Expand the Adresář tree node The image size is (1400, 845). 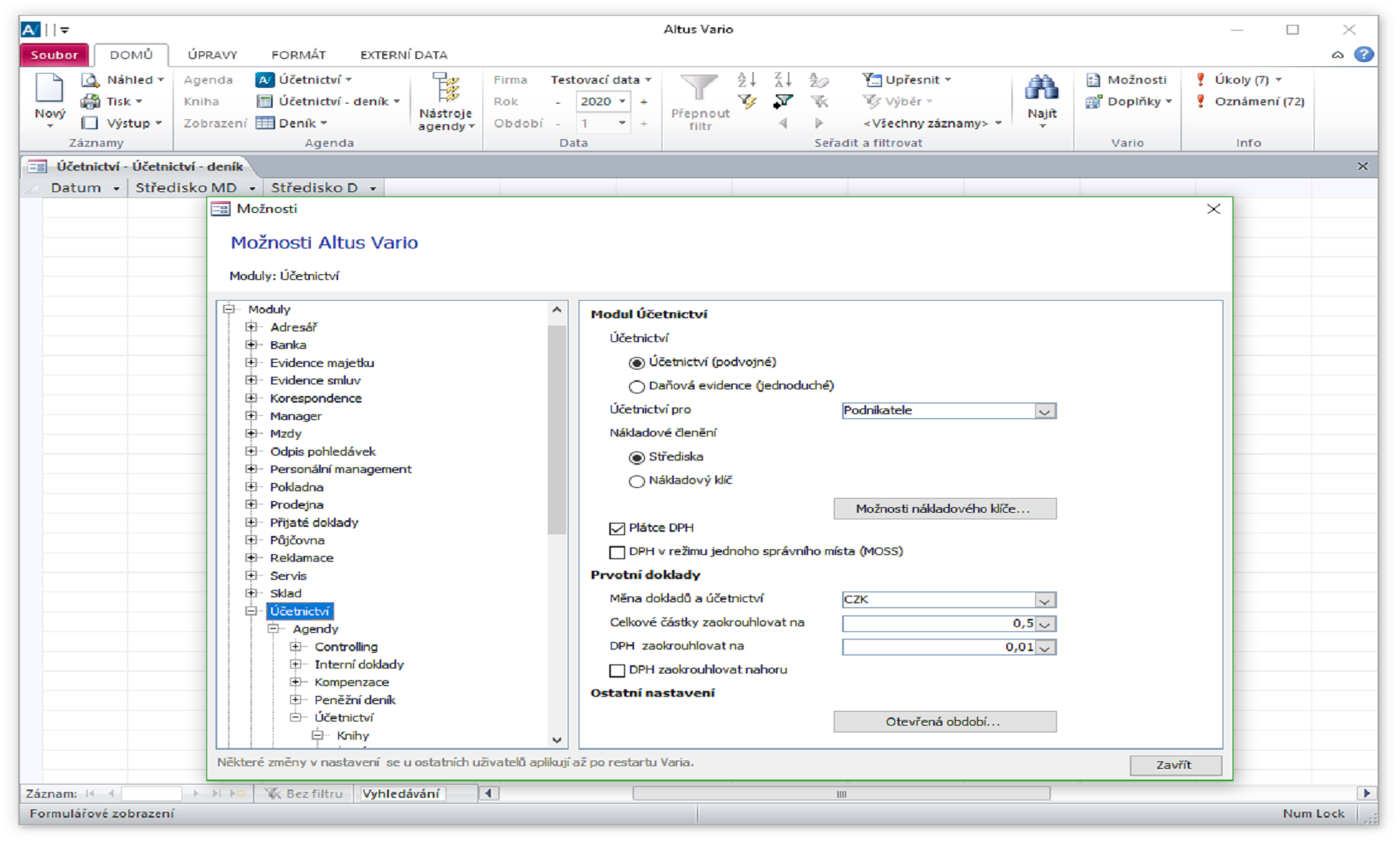(x=251, y=326)
